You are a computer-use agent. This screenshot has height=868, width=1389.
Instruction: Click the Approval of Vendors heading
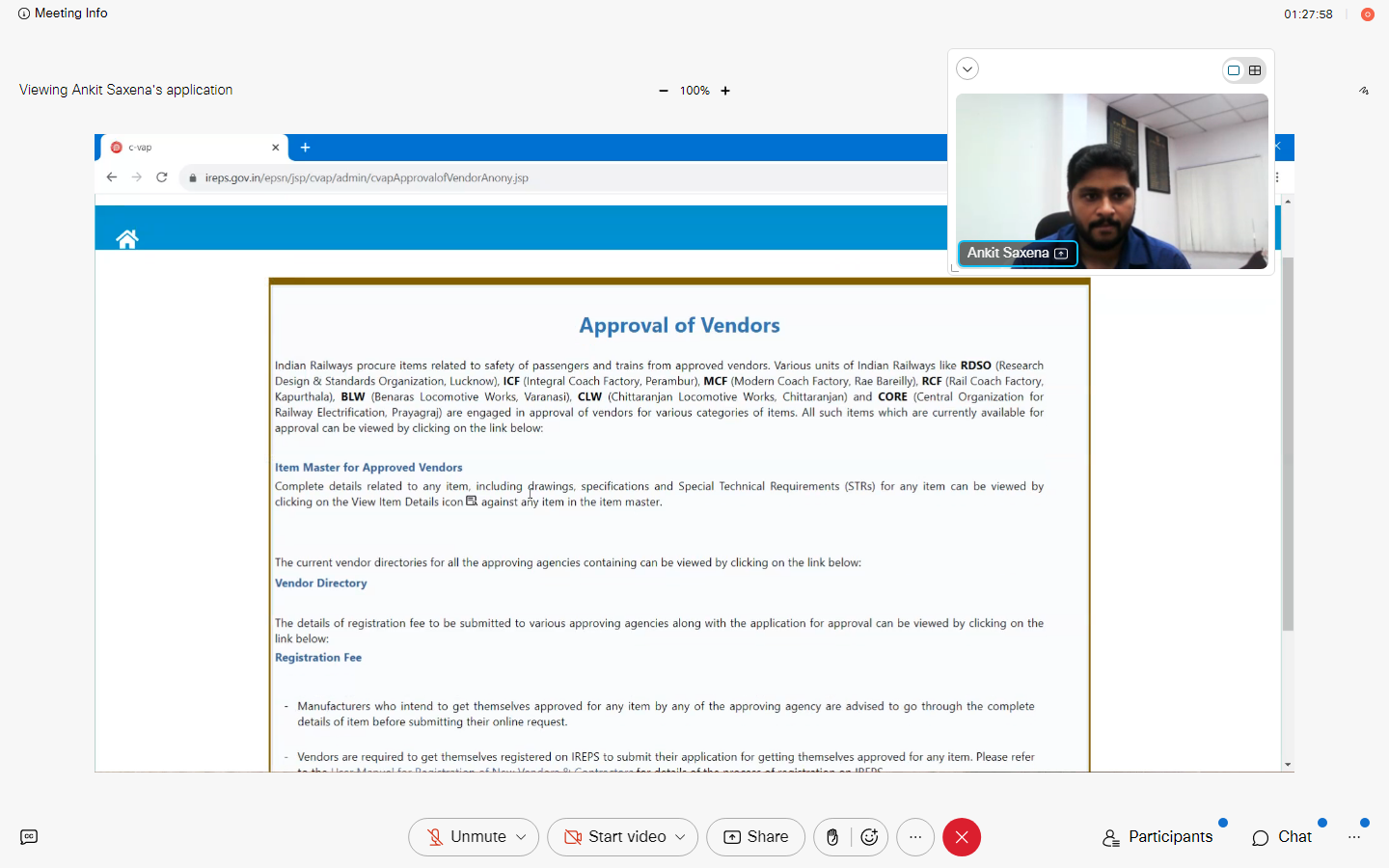click(680, 326)
